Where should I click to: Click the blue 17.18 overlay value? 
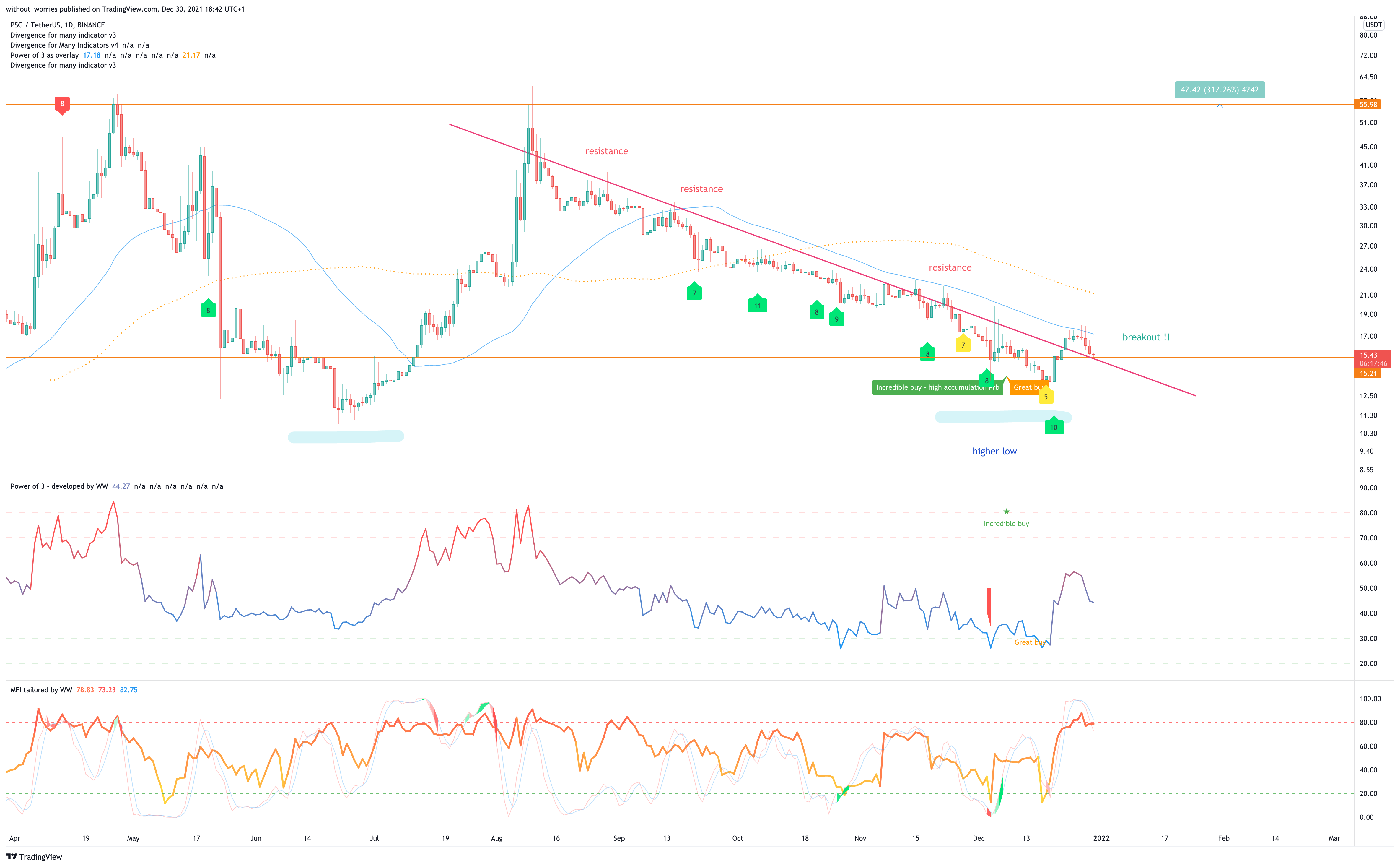(92, 55)
